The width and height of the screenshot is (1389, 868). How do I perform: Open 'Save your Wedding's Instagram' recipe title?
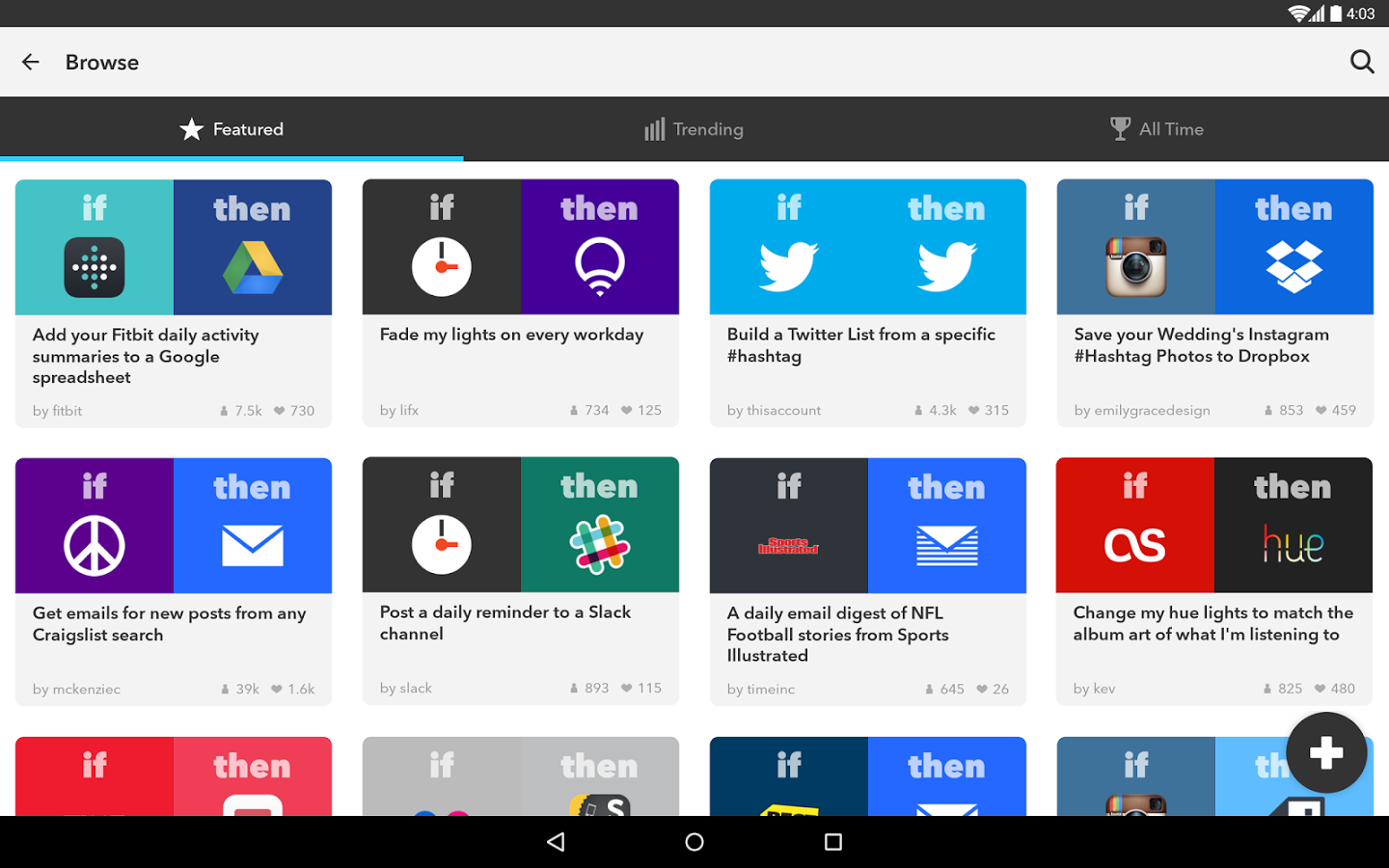point(1202,345)
